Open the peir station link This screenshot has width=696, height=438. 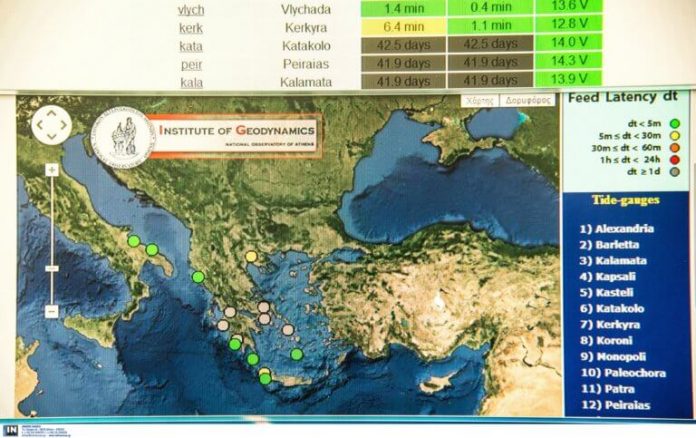(190, 64)
